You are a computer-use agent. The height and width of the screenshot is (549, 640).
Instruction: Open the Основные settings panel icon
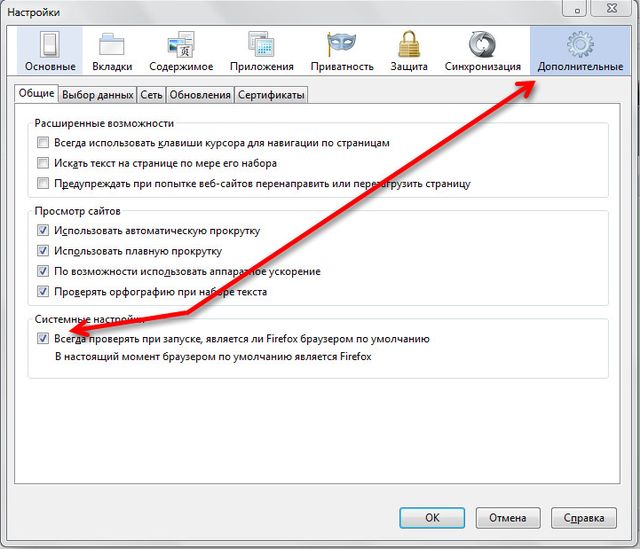(x=50, y=51)
